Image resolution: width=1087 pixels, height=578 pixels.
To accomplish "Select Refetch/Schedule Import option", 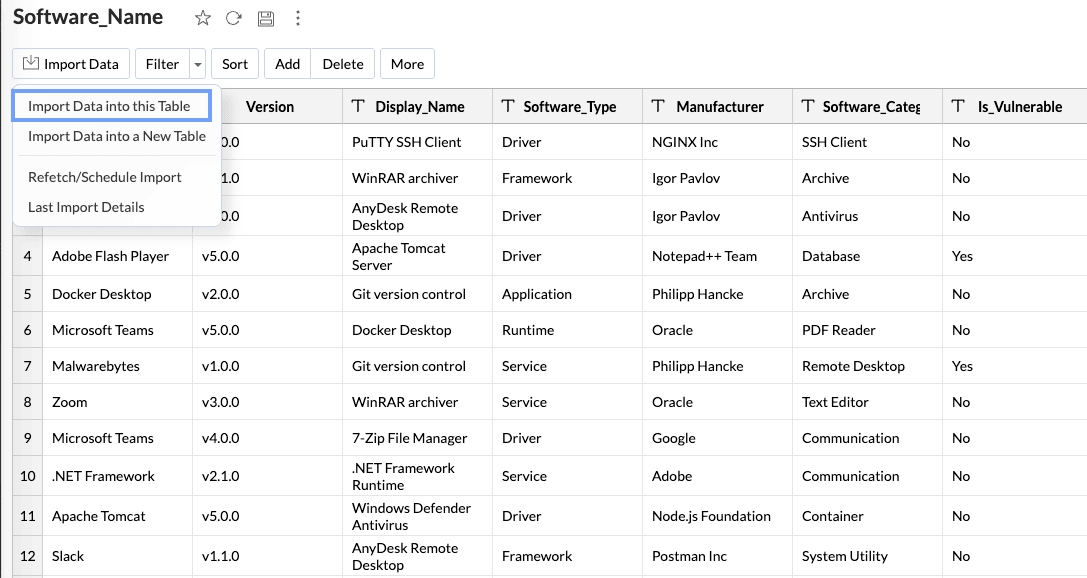I will pyautogui.click(x=104, y=177).
